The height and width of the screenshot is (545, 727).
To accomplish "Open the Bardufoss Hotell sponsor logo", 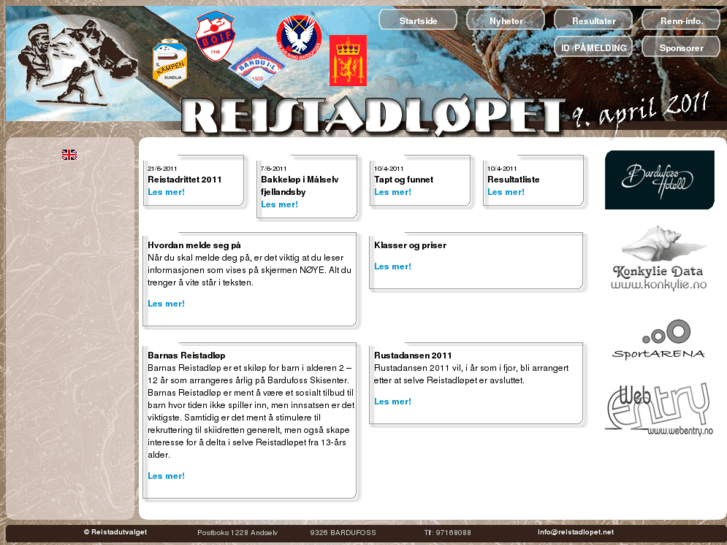I will click(x=659, y=180).
